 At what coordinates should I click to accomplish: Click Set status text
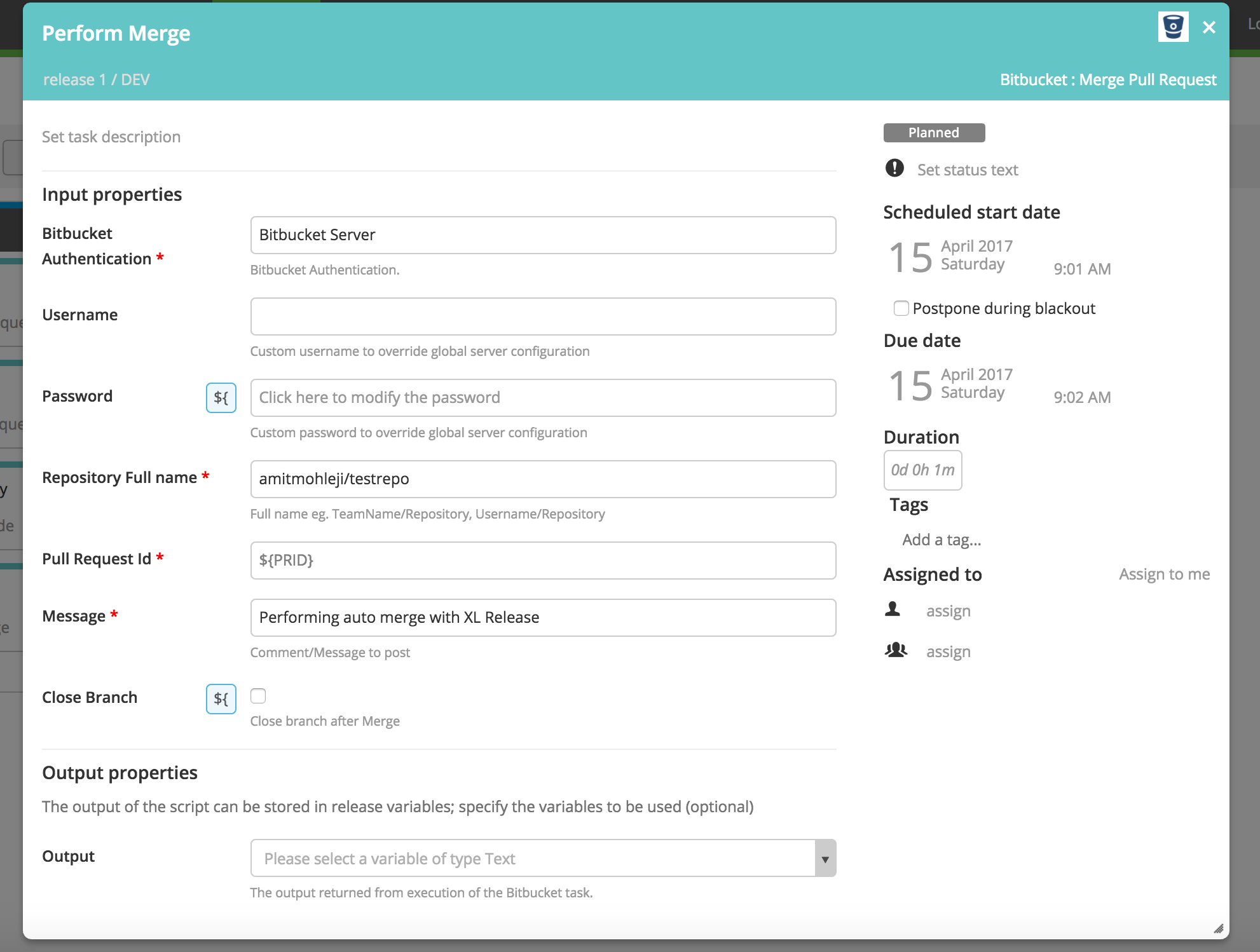[x=968, y=170]
